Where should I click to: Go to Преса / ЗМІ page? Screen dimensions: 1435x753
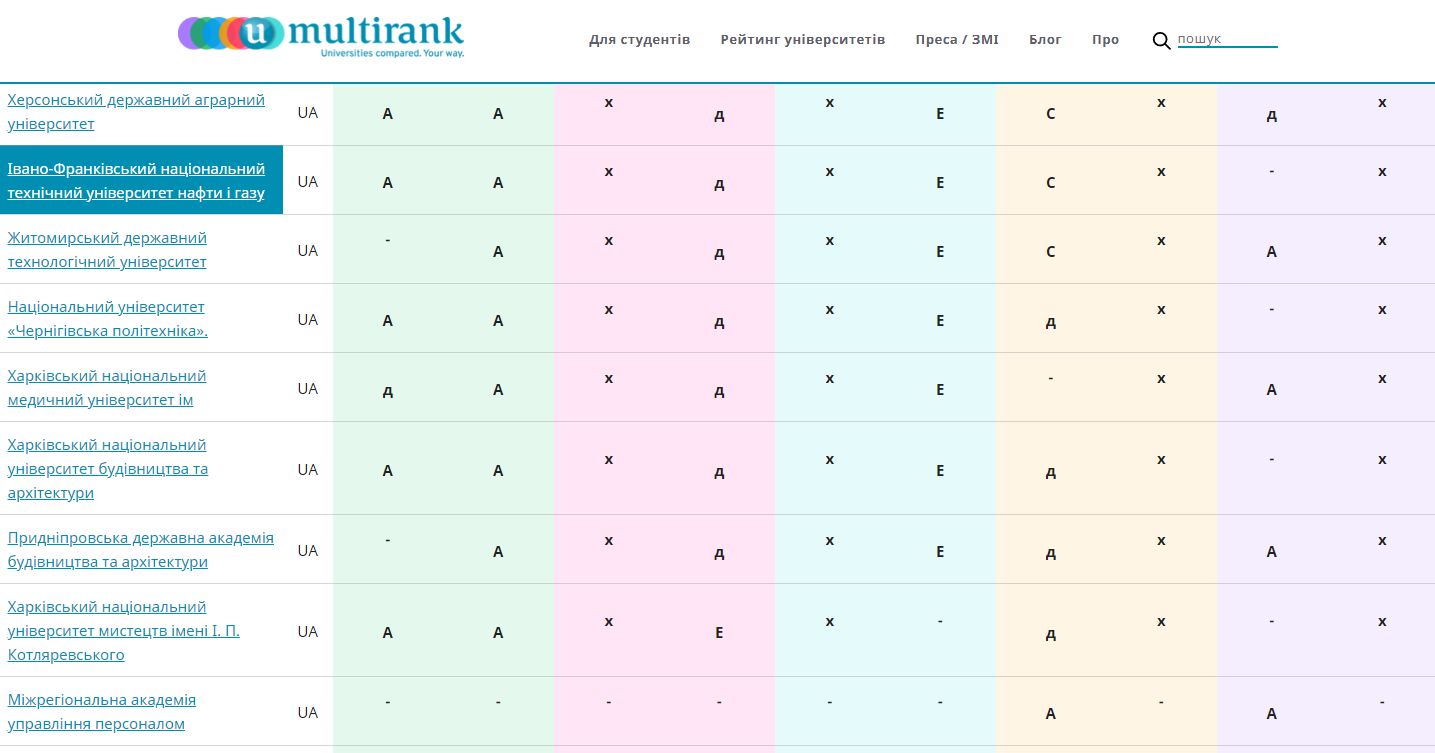[x=956, y=40]
